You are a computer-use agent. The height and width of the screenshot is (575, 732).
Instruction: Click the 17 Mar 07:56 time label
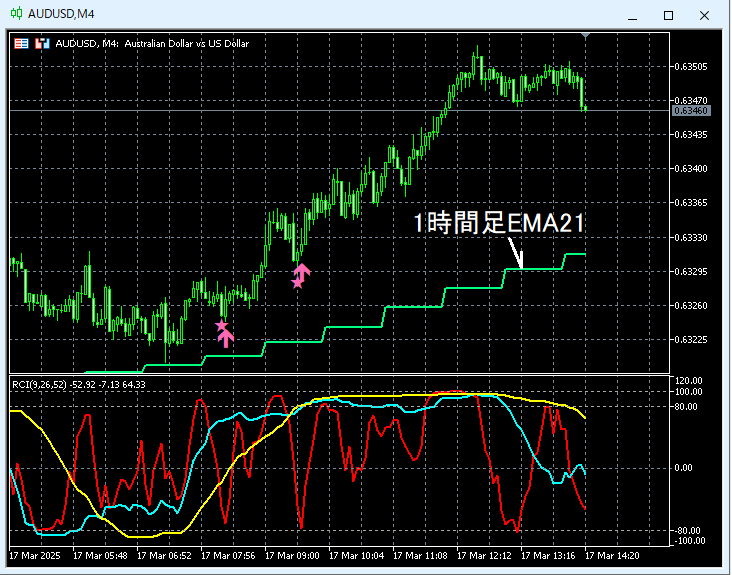tap(228, 556)
